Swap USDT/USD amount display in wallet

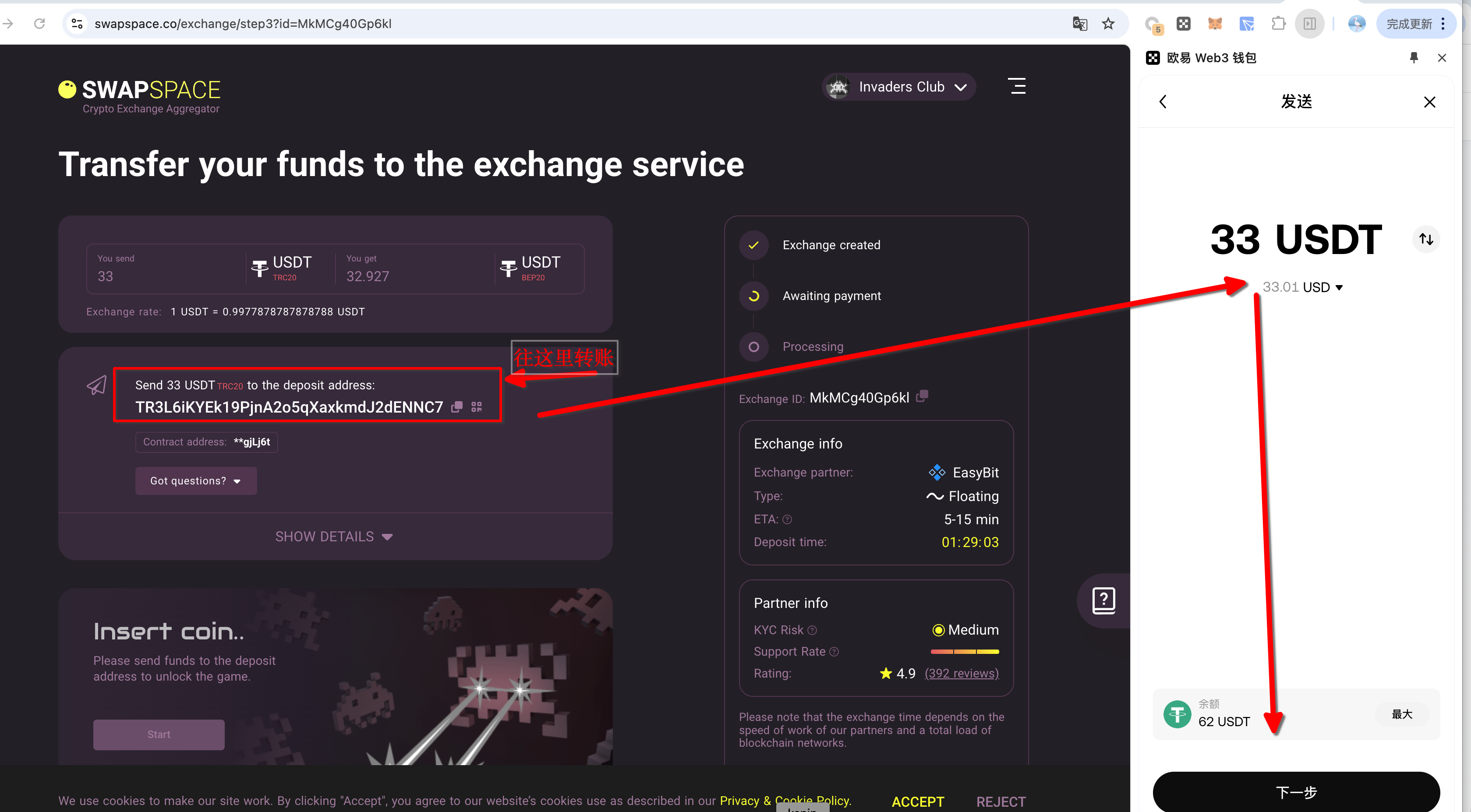pyautogui.click(x=1426, y=239)
